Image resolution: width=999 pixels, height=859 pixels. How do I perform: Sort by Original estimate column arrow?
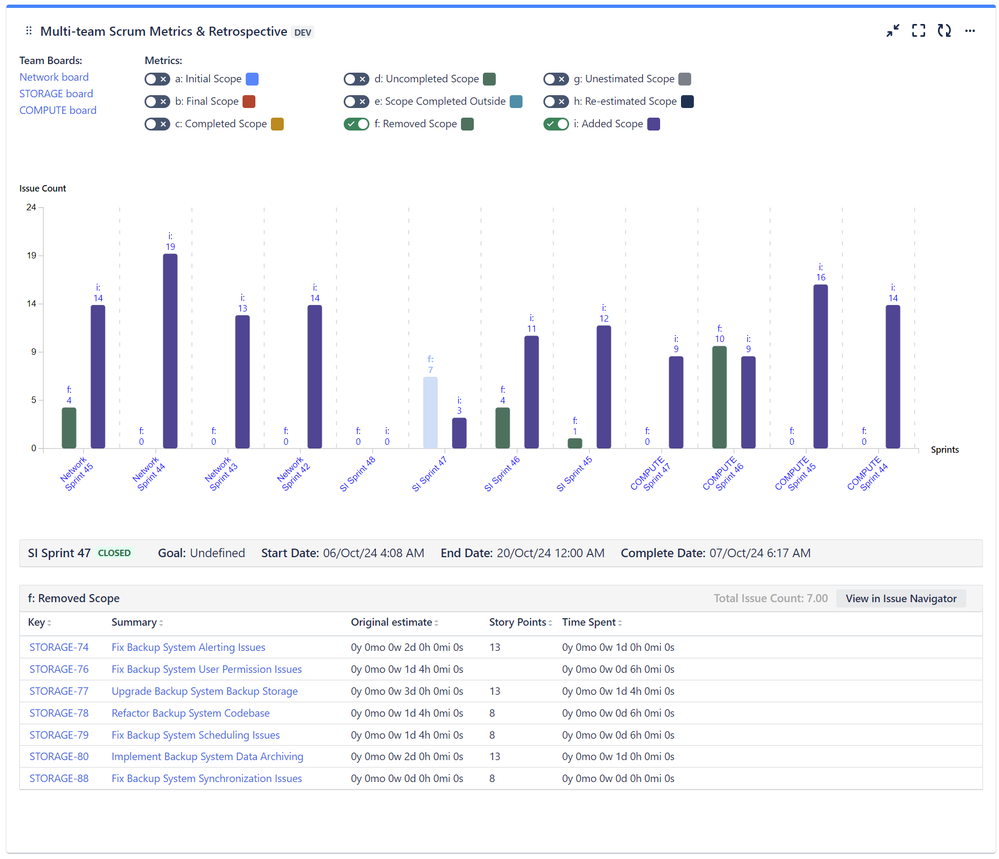click(437, 623)
